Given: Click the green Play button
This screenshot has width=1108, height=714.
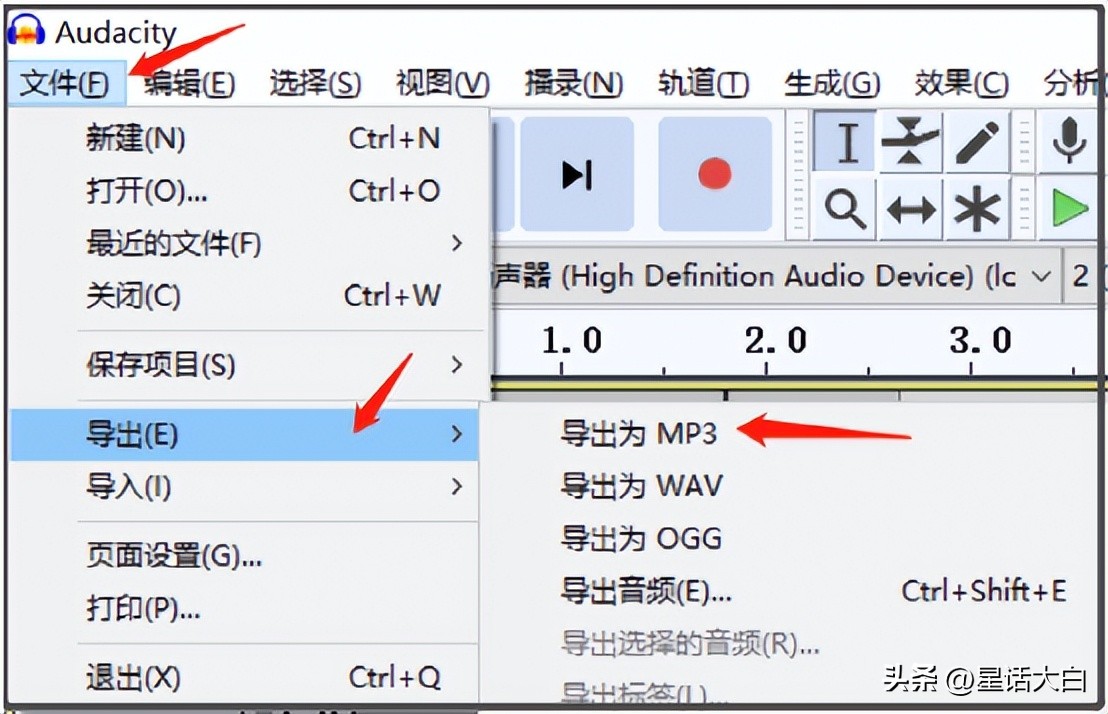Looking at the screenshot, I should (1069, 208).
